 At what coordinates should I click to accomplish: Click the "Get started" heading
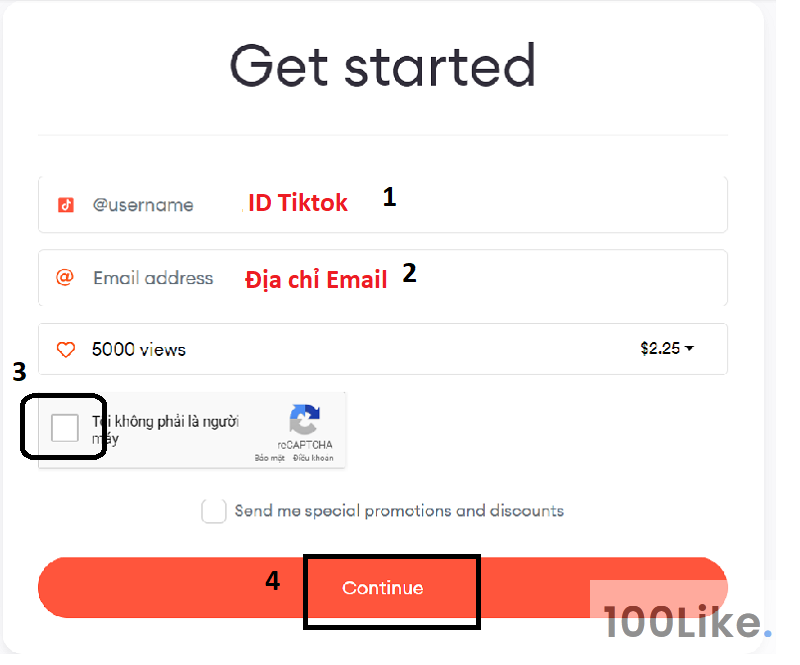[x=382, y=66]
